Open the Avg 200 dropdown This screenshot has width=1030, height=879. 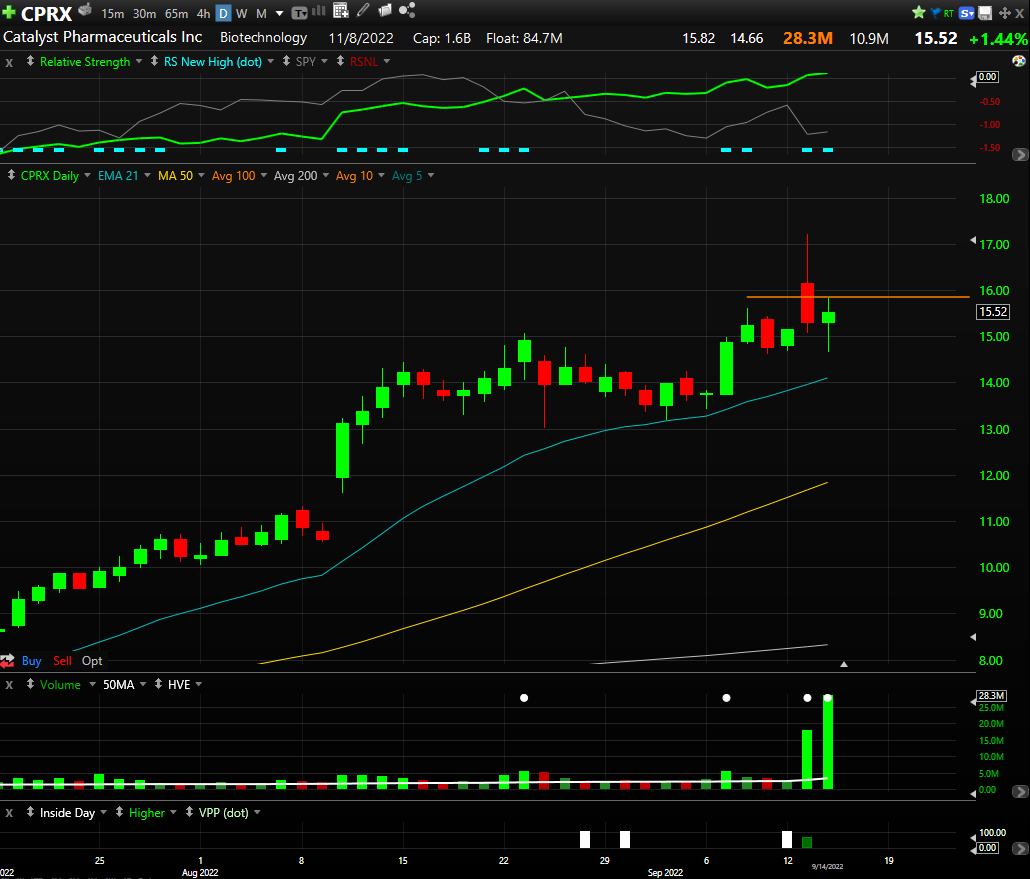326,175
